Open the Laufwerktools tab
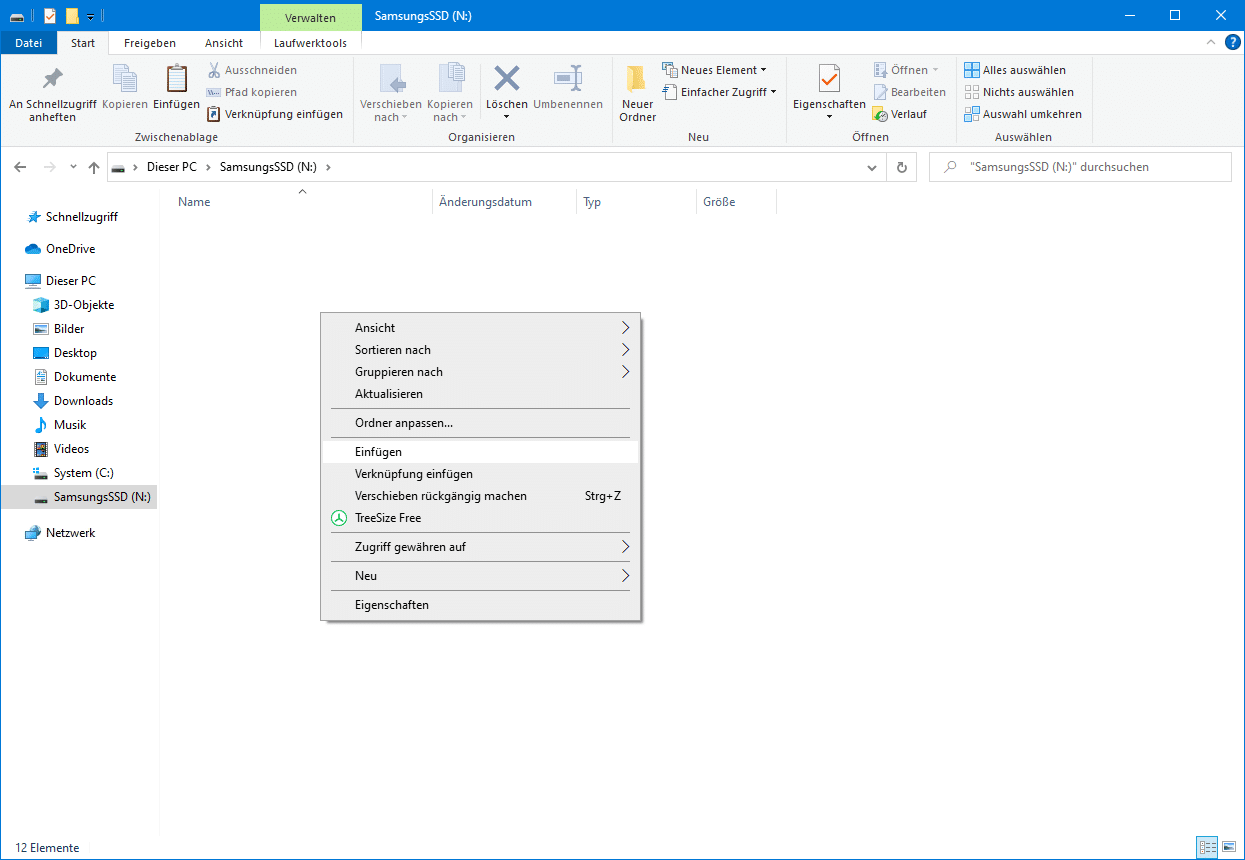 point(310,43)
